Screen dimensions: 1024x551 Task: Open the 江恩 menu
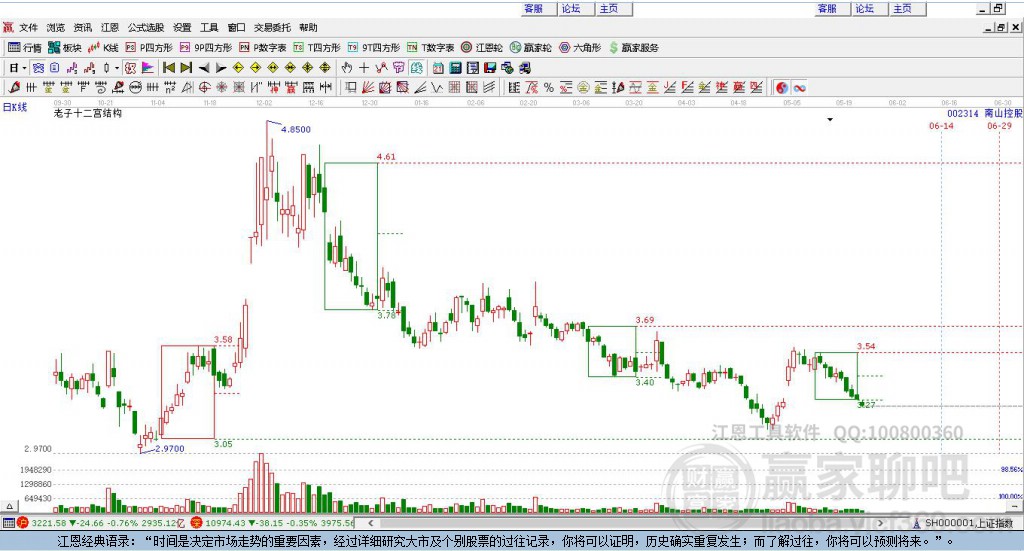(110, 27)
